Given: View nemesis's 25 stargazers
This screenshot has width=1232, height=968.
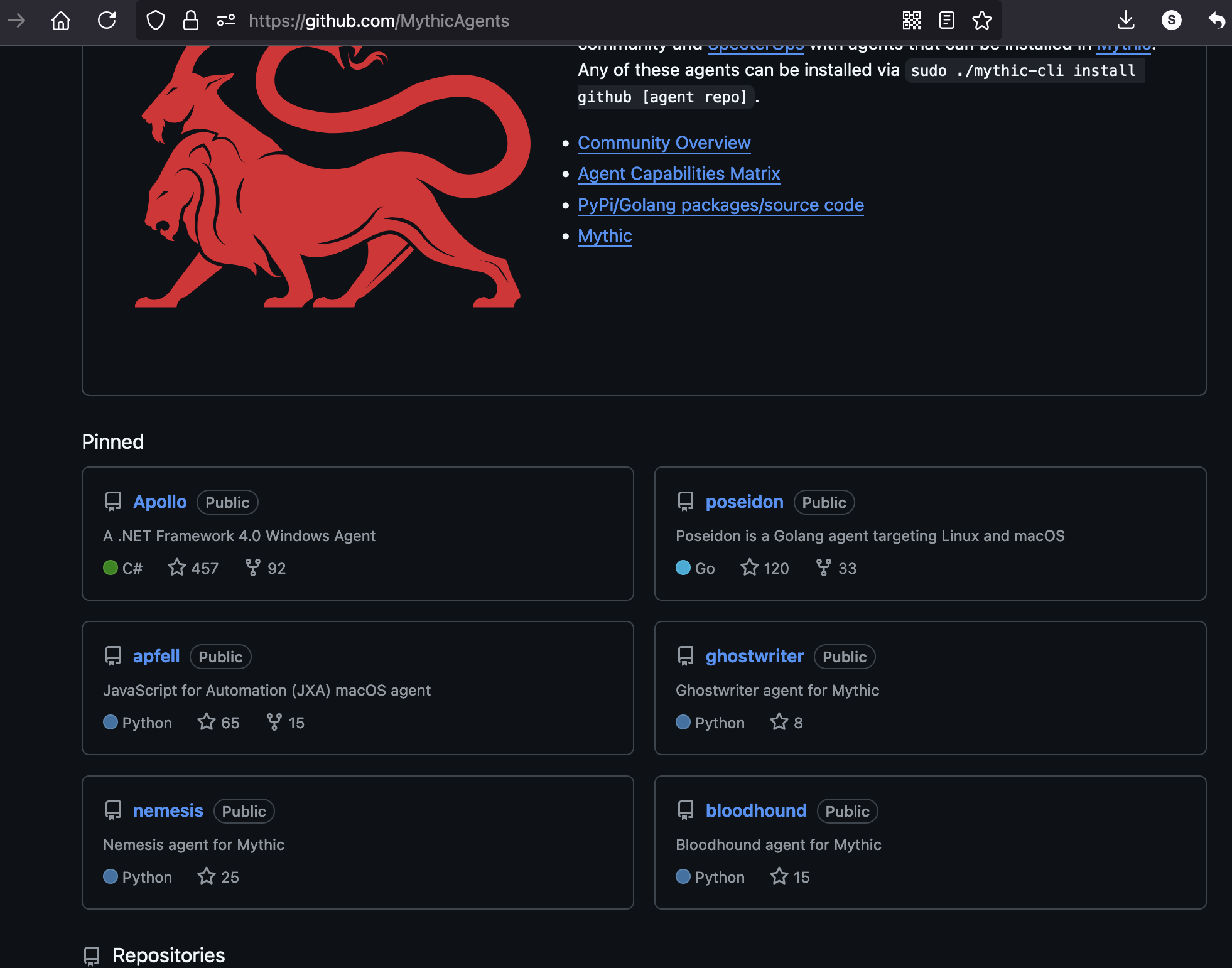Looking at the screenshot, I should tap(219, 877).
